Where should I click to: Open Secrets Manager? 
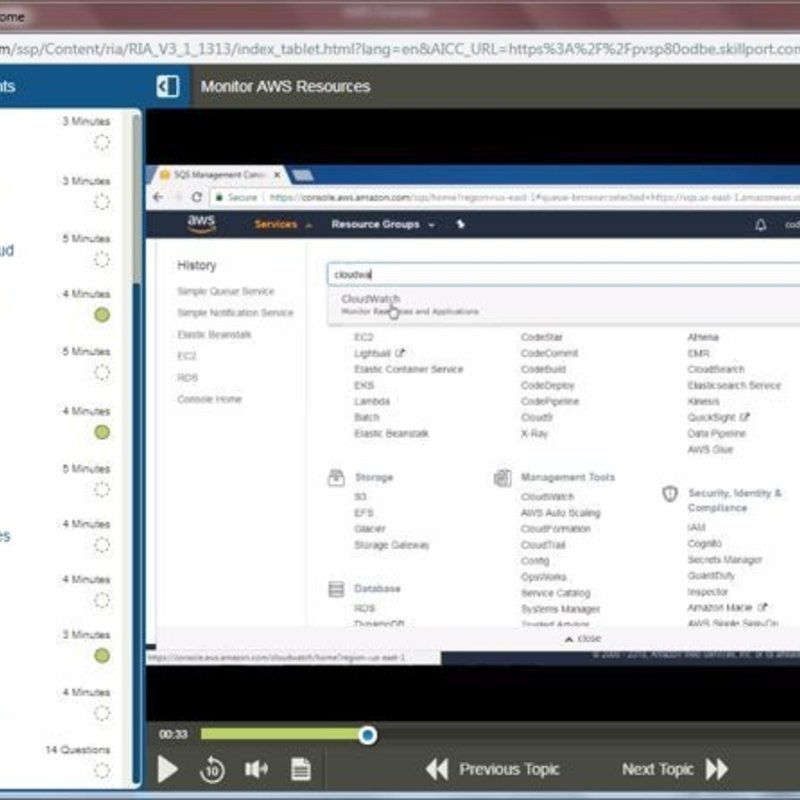(724, 559)
